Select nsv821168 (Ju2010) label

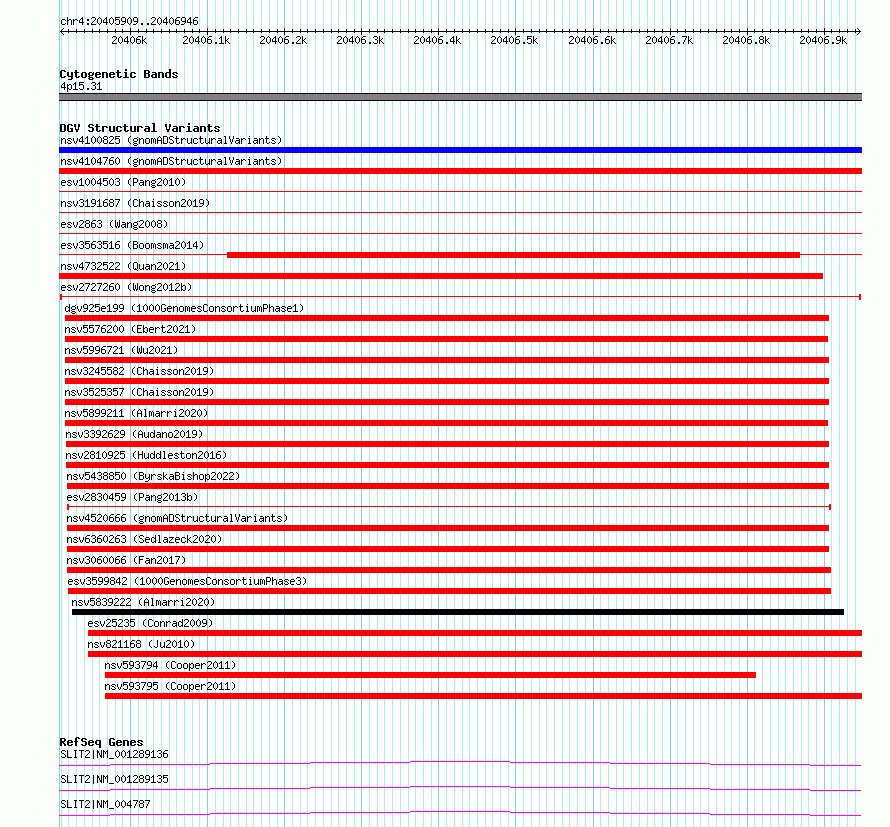pyautogui.click(x=141, y=644)
